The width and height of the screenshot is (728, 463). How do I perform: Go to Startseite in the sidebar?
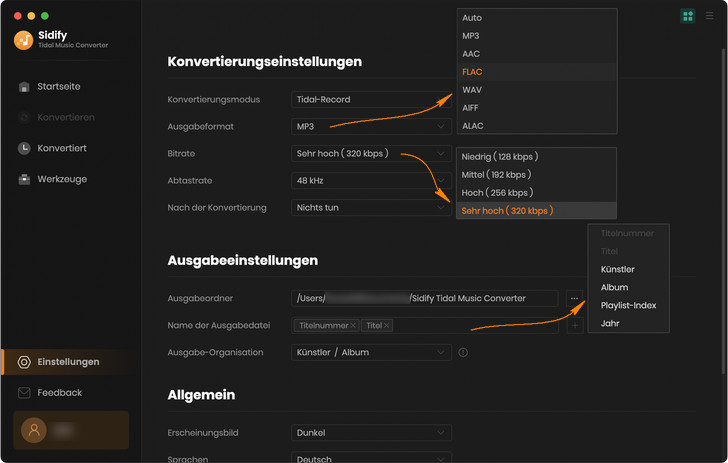click(x=58, y=87)
